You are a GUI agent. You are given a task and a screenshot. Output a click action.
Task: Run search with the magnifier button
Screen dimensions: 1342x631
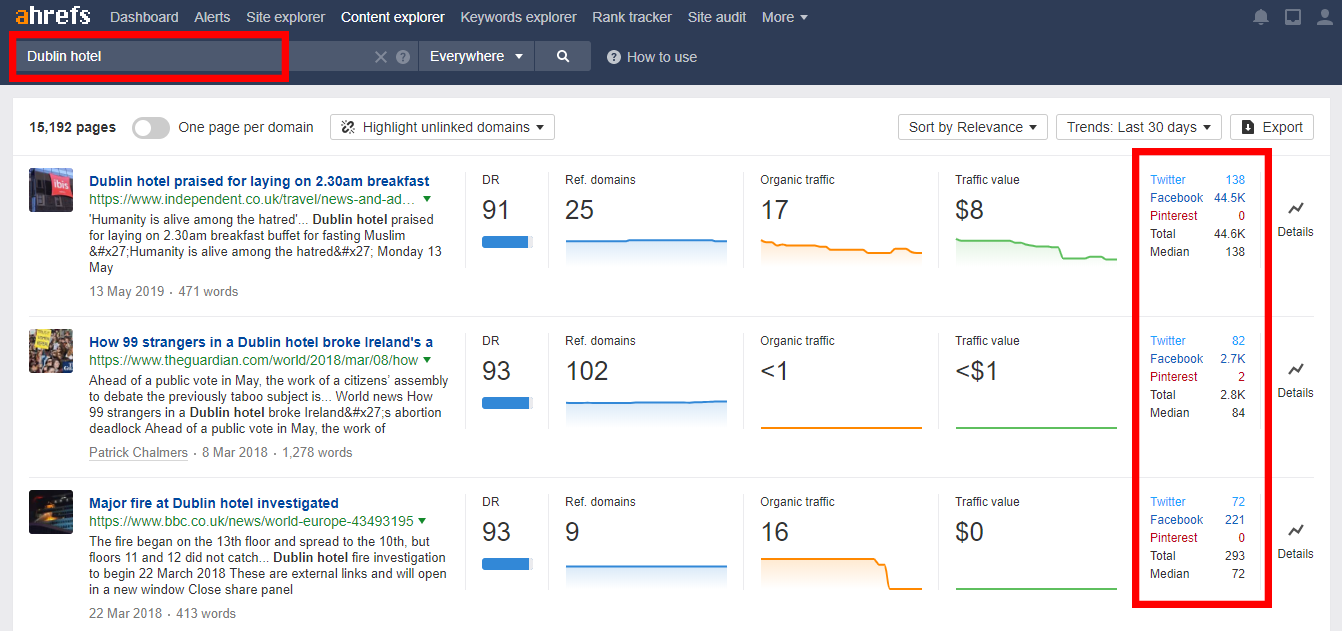click(563, 57)
